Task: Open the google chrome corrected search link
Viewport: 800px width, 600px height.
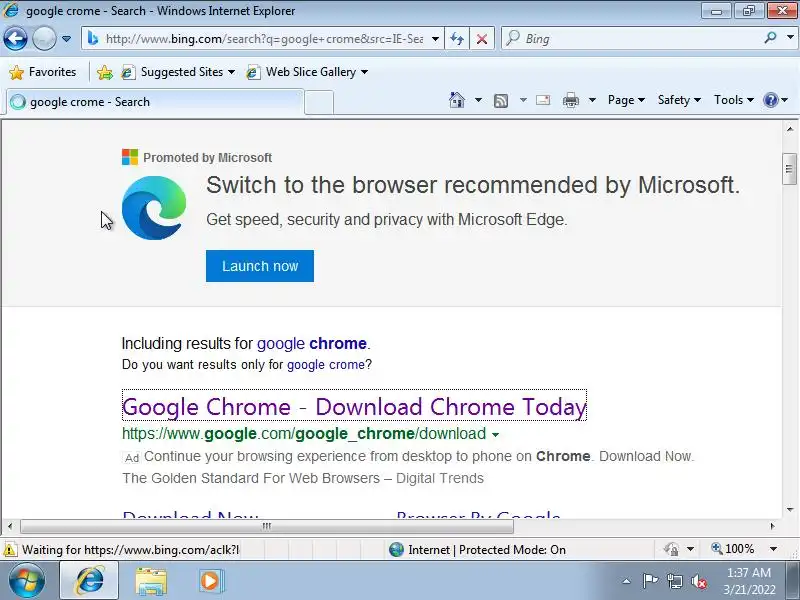Action: [x=312, y=343]
